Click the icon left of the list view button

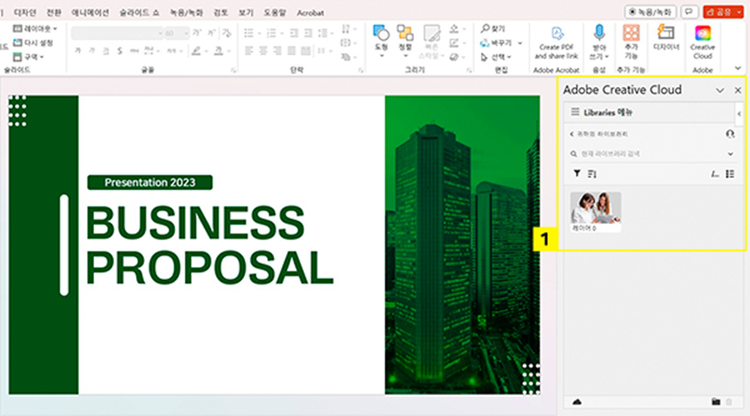tap(715, 174)
